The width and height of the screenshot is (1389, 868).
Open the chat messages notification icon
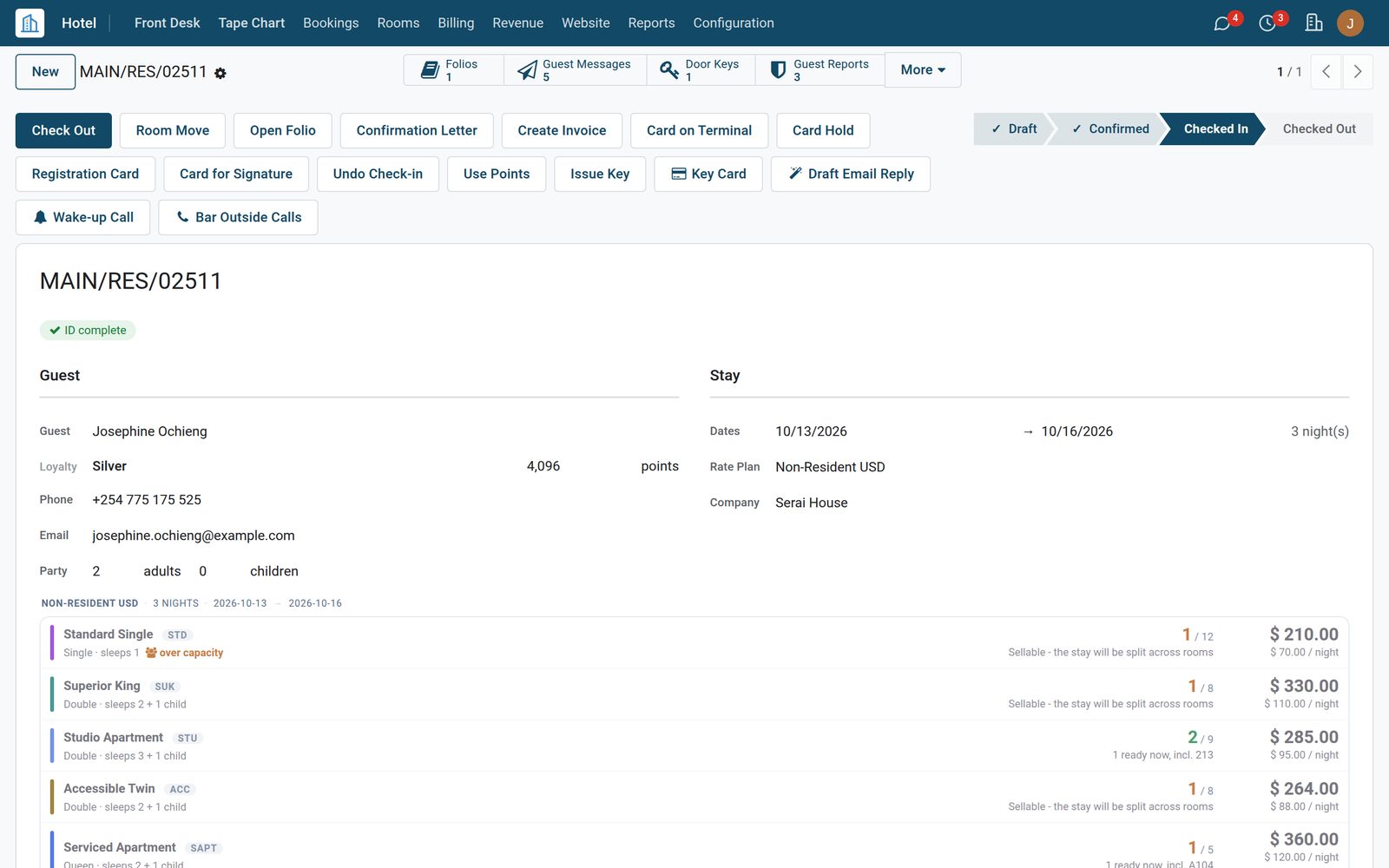tap(1222, 23)
